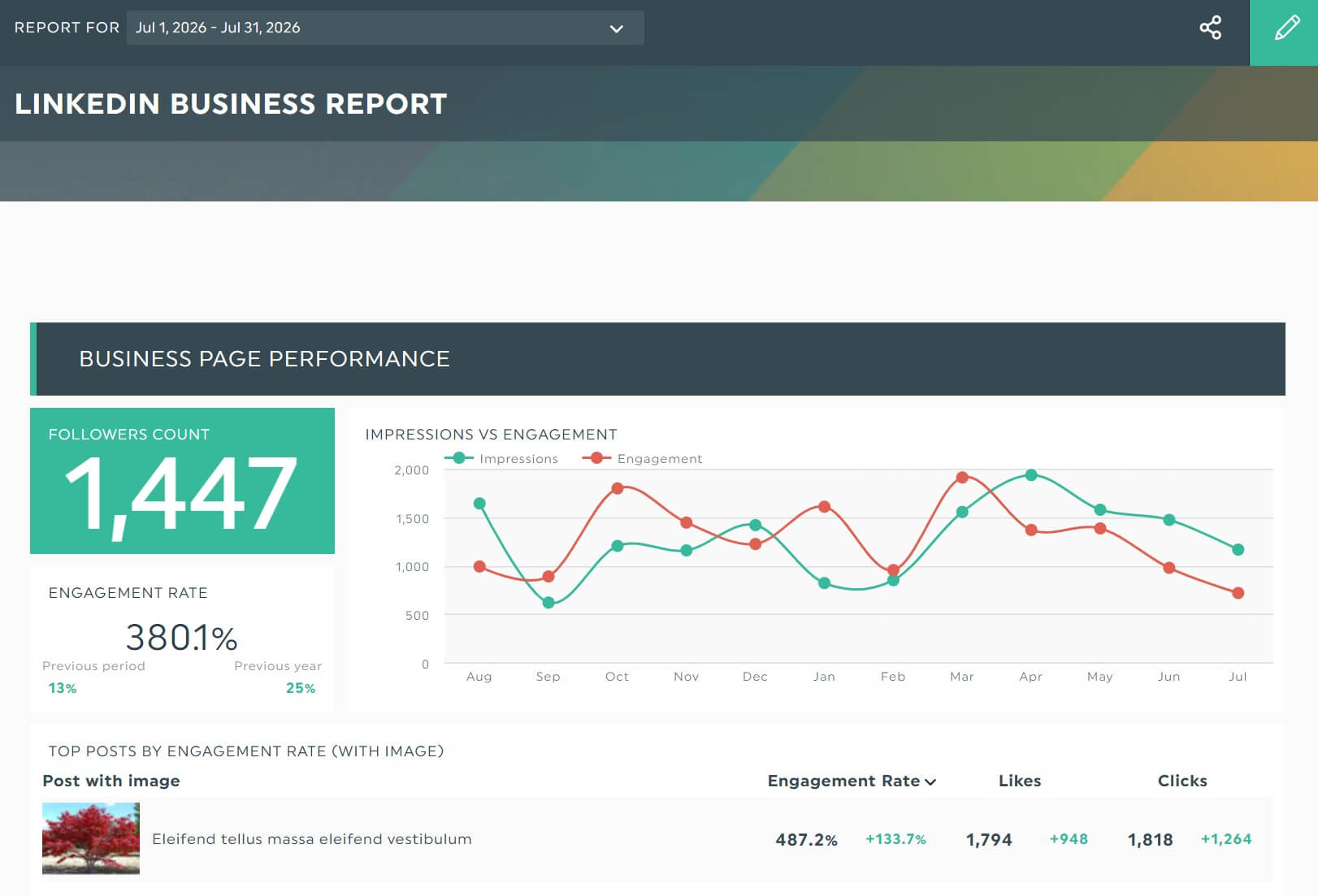Select the Impressions data point for Dec

[756, 525]
